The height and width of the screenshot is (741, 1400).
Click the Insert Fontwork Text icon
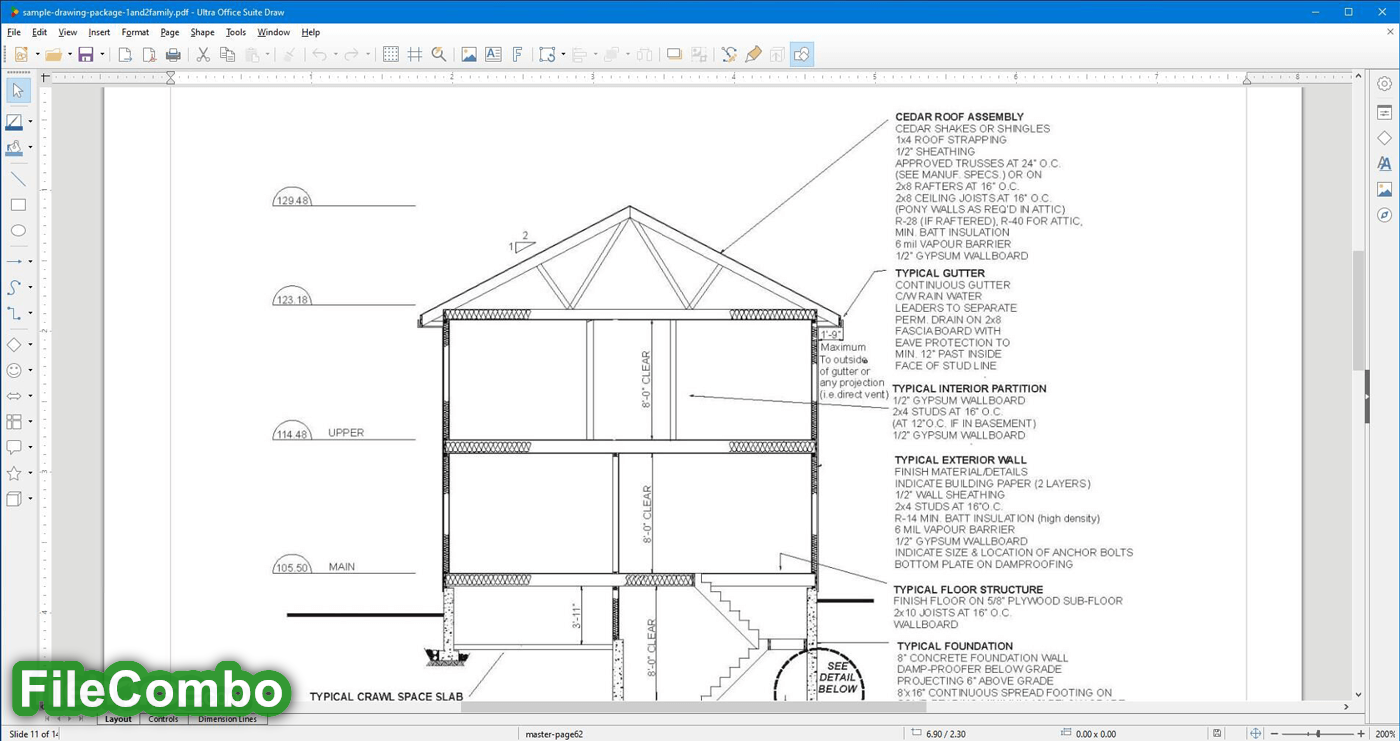click(517, 55)
